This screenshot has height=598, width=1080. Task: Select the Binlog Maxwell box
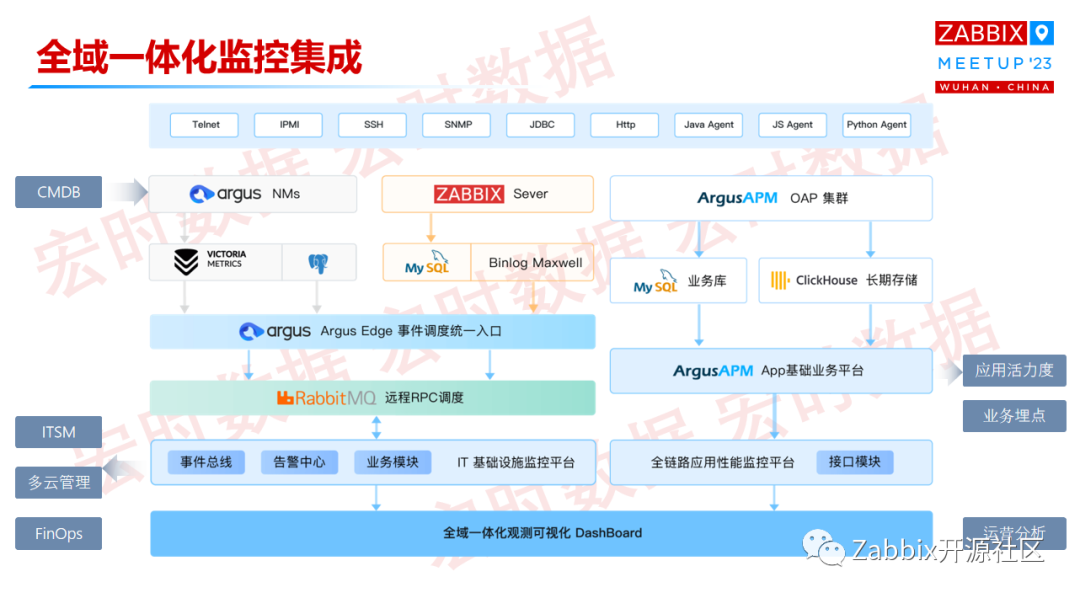pyautogui.click(x=534, y=262)
